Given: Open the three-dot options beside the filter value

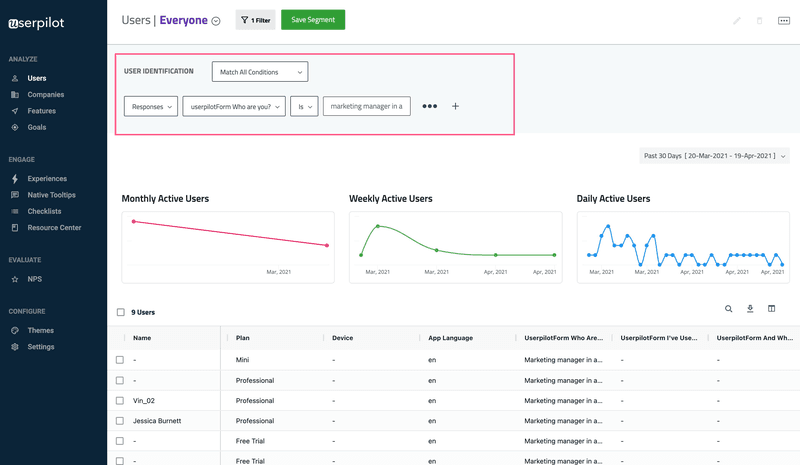Looking at the screenshot, I should tap(430, 106).
